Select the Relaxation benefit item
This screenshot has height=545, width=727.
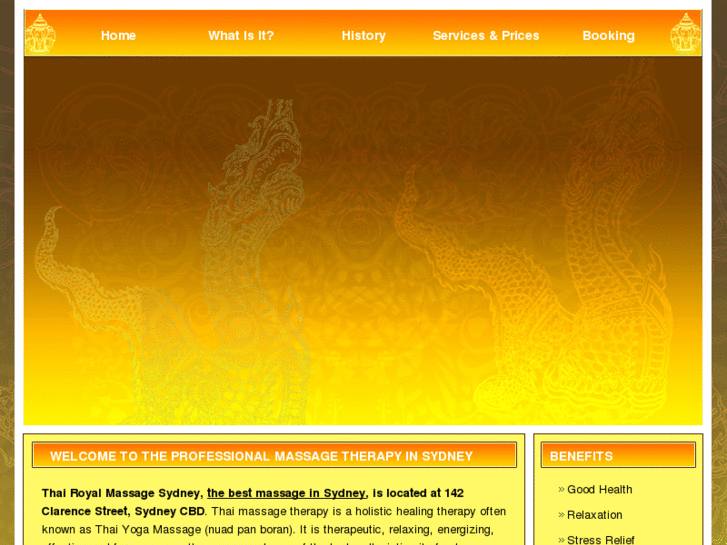[594, 515]
